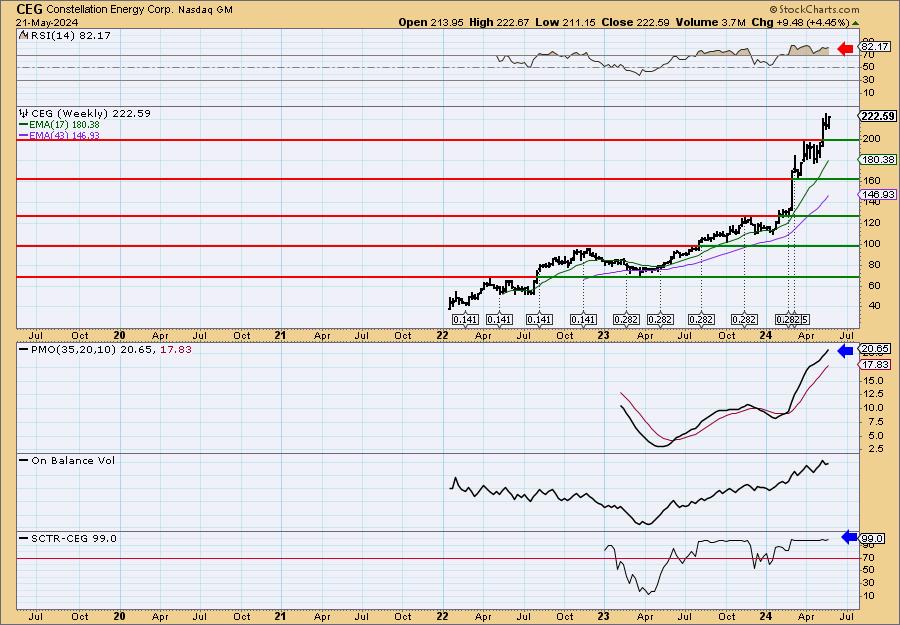Click the High 222.67 value
This screenshot has height=625, width=900.
point(500,22)
